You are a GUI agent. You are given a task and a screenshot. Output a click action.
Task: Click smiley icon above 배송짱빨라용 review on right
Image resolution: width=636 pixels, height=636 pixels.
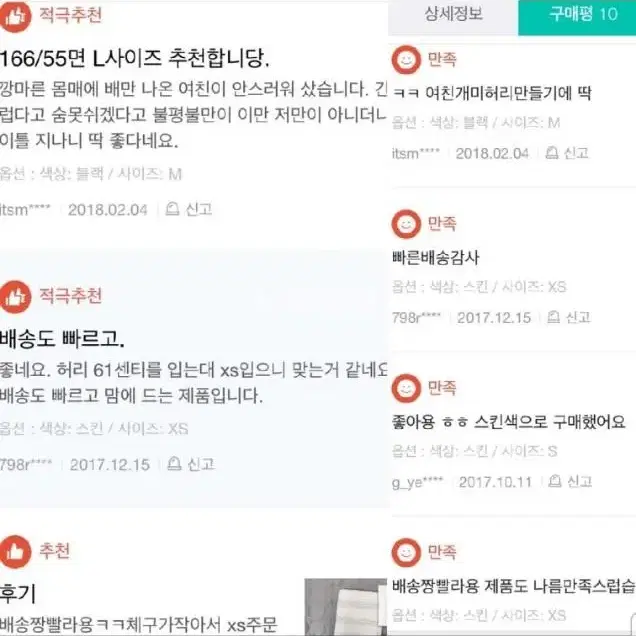coord(406,552)
